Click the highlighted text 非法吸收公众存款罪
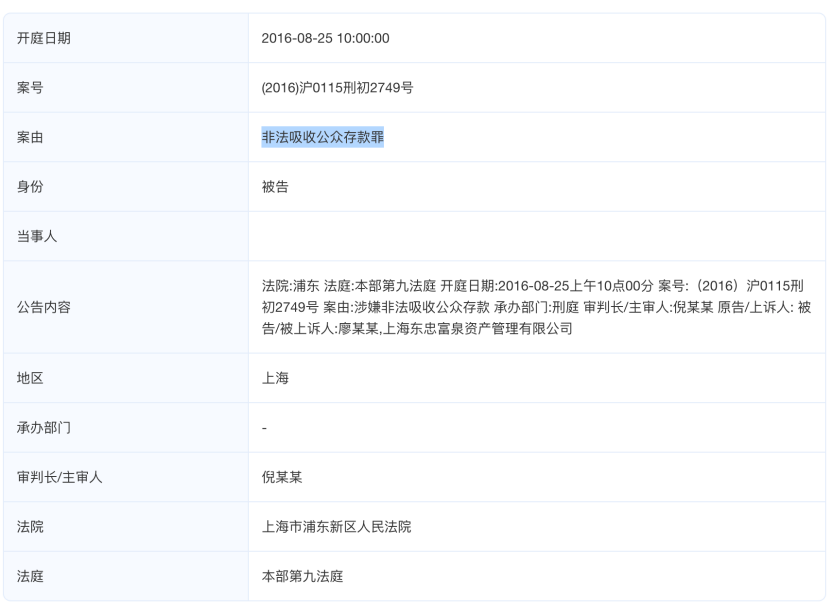The width and height of the screenshot is (832, 612). tap(323, 138)
